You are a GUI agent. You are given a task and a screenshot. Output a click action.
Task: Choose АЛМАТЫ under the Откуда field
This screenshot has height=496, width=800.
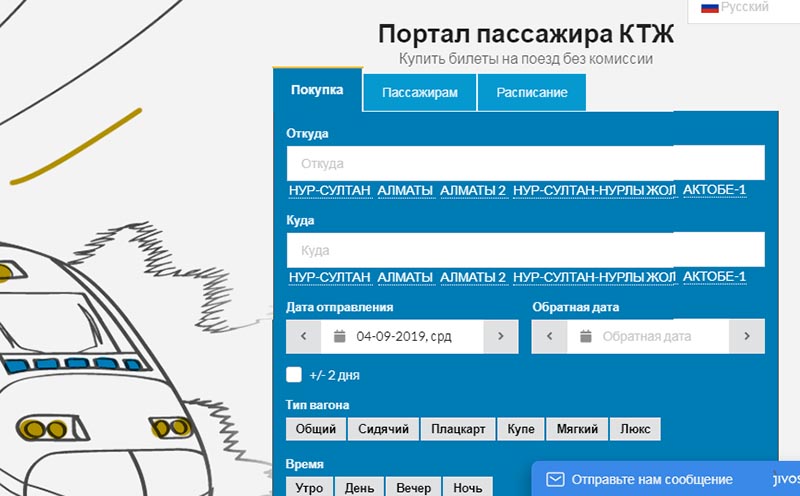pyautogui.click(x=406, y=190)
